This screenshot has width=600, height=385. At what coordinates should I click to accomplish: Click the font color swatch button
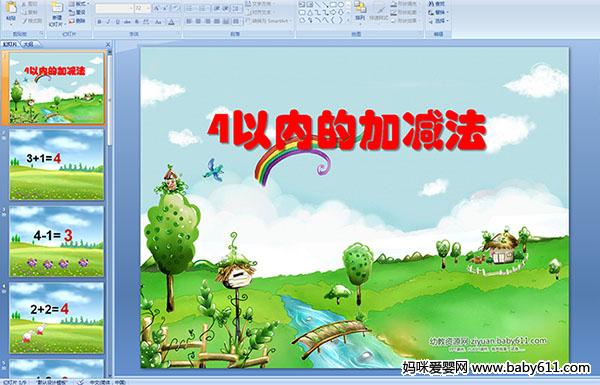tap(171, 22)
